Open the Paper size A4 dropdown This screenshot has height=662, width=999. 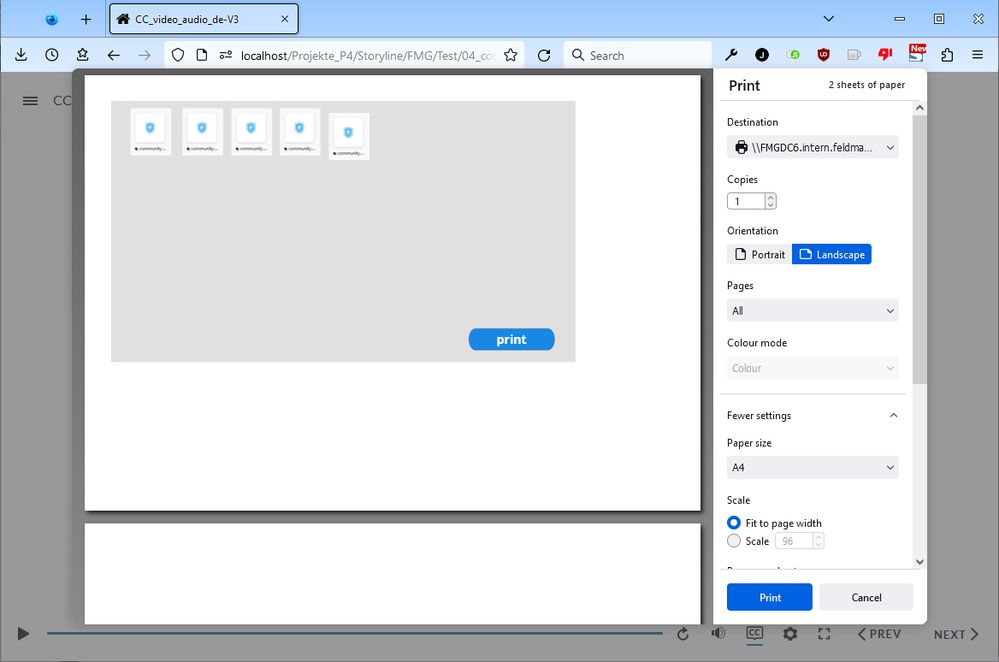(812, 467)
